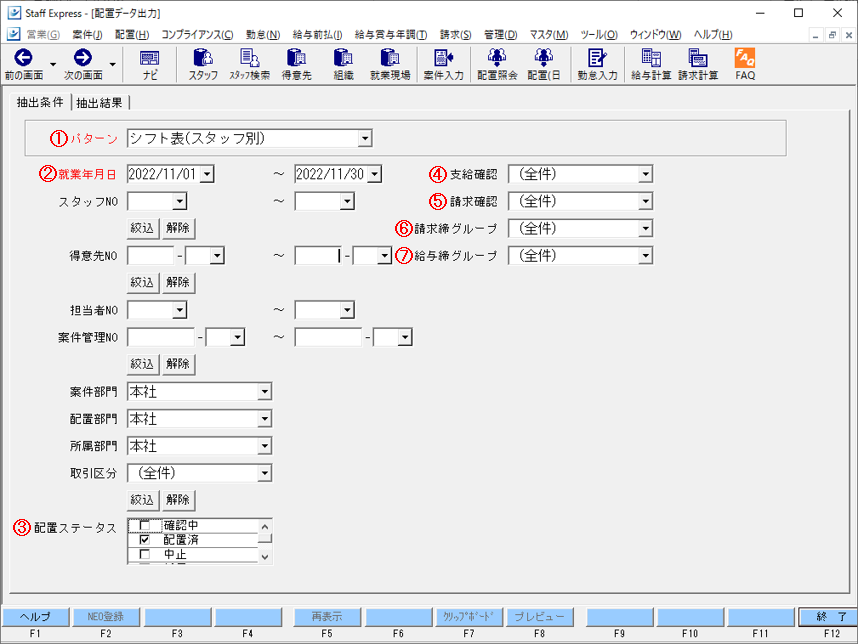Click the F12 終了 function button

click(x=828, y=617)
